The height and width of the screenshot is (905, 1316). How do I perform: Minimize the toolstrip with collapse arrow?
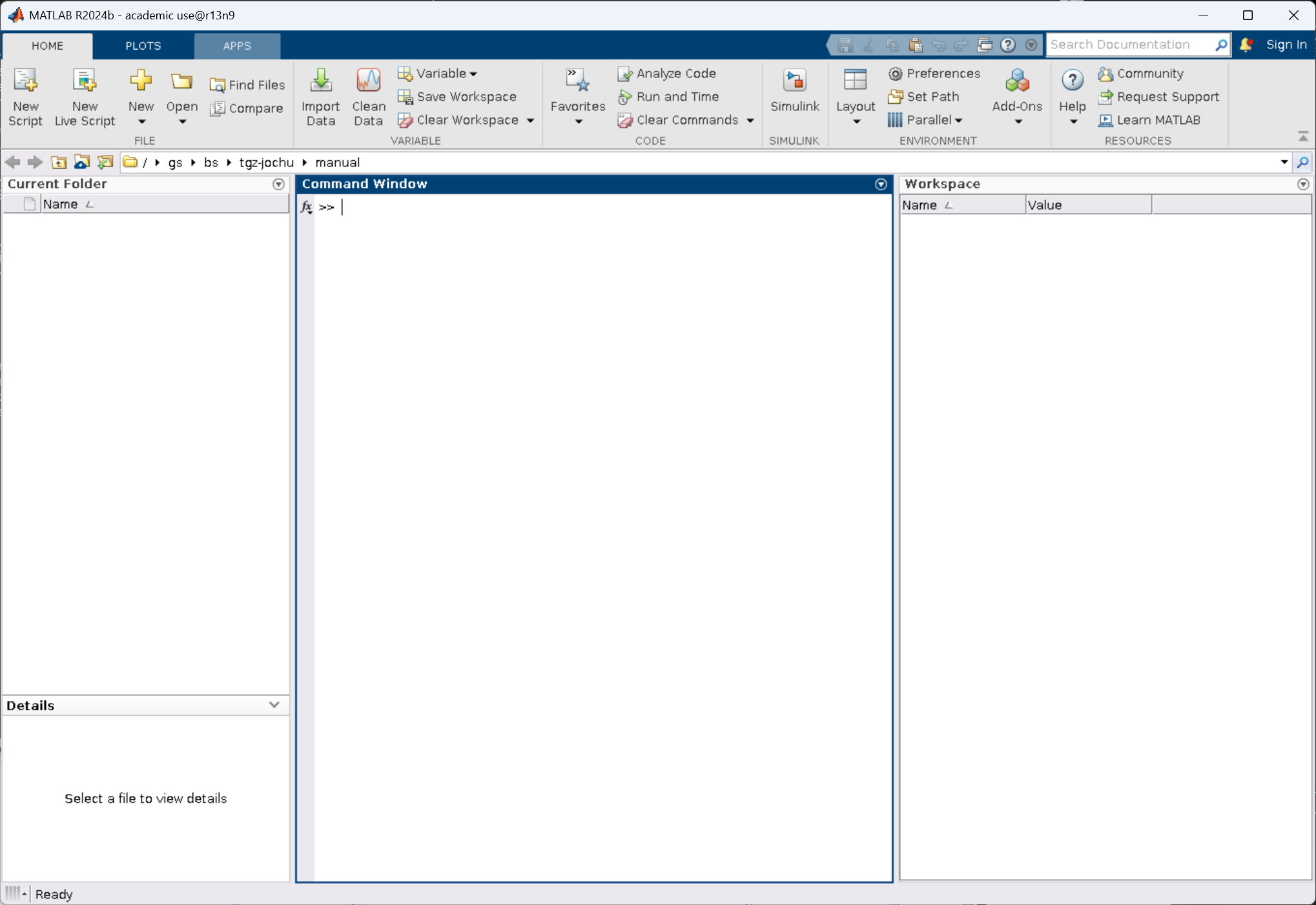tap(1303, 137)
